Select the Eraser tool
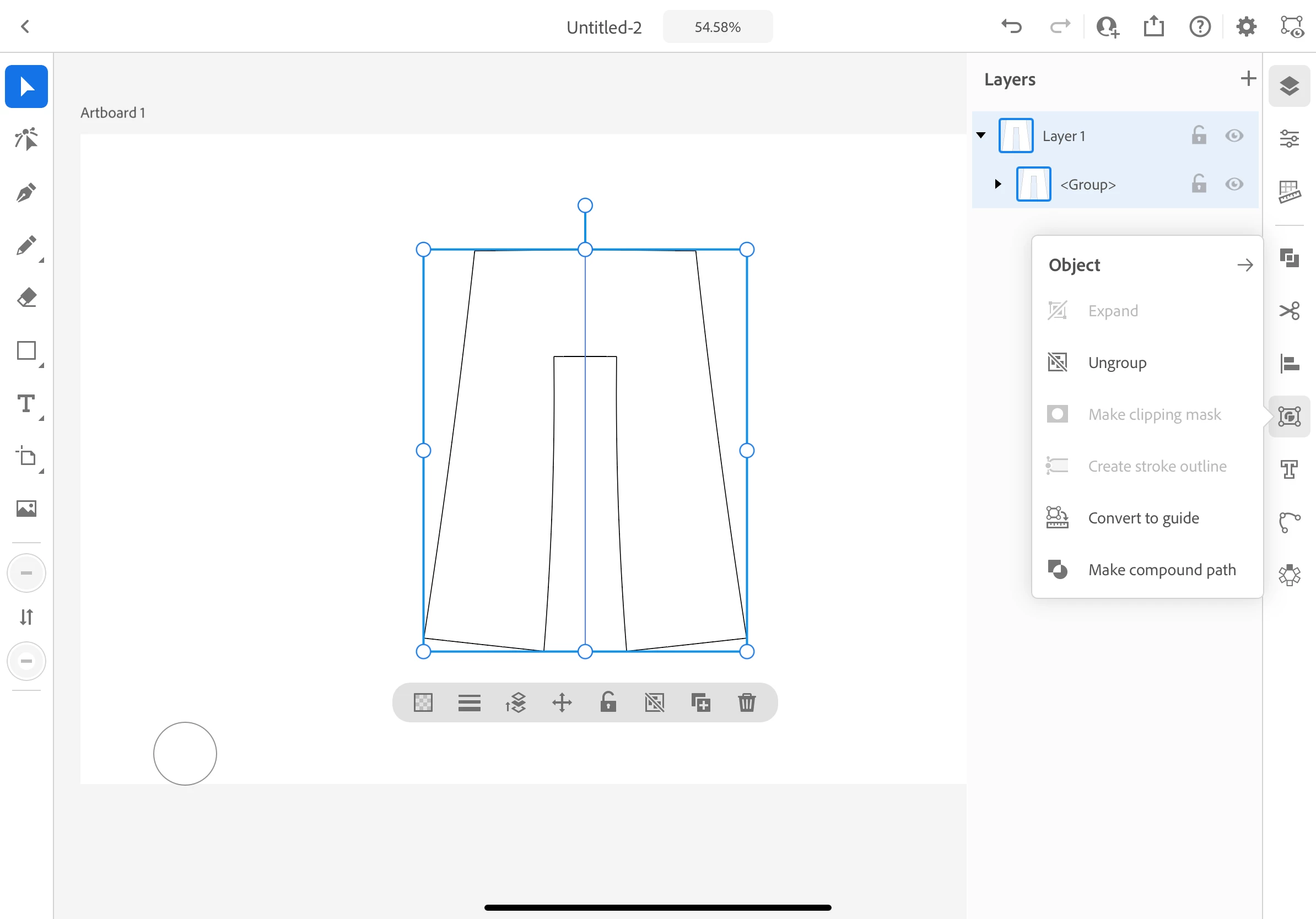The image size is (1316, 919). [x=26, y=298]
